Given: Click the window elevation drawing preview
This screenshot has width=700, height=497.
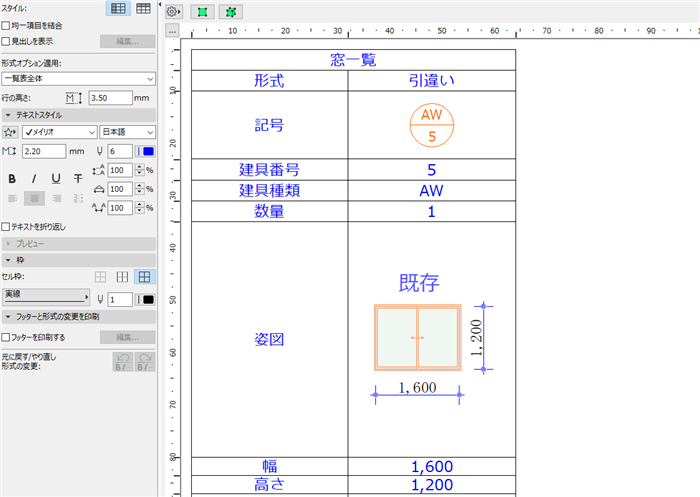Looking at the screenshot, I should tap(417, 338).
